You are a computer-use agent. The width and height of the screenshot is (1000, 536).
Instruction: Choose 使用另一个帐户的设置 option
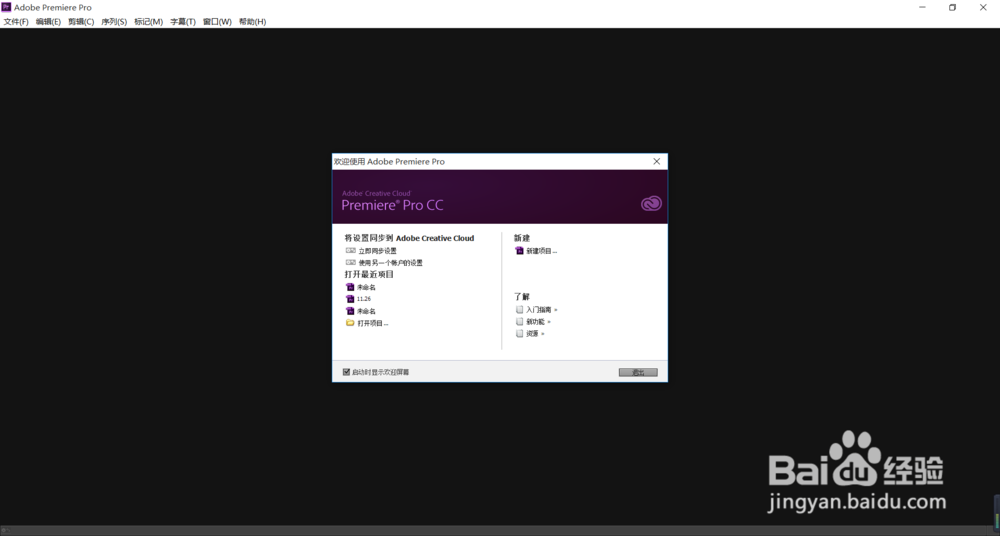pos(390,263)
